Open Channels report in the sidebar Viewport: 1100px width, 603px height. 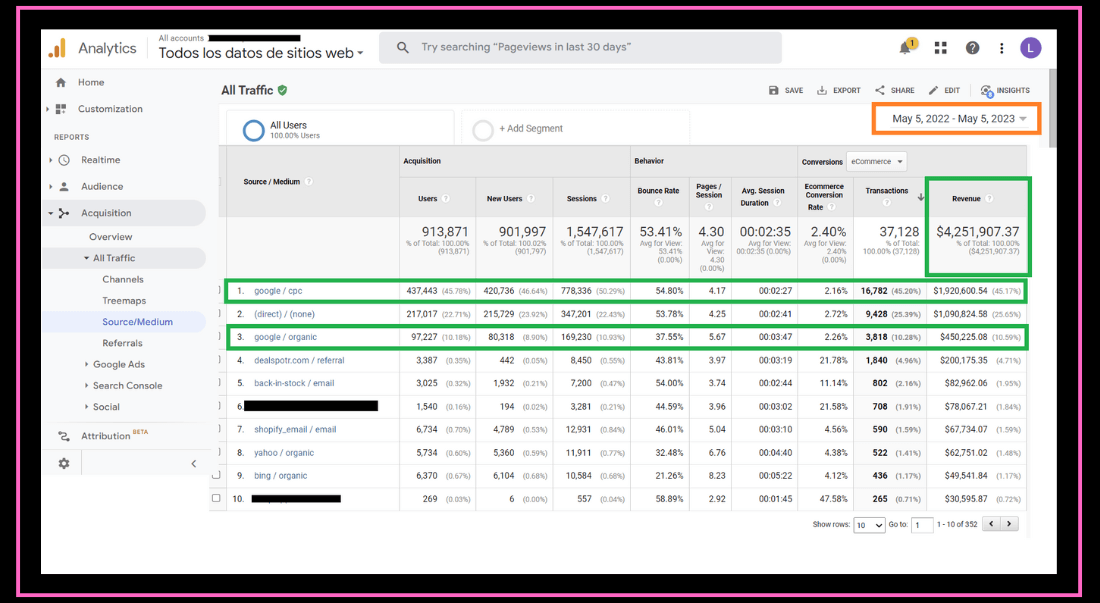tap(122, 280)
